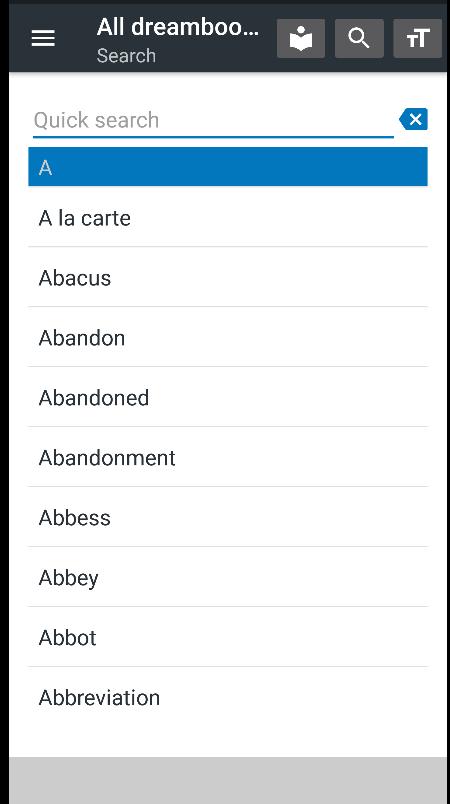Open the text size icon

(417, 38)
